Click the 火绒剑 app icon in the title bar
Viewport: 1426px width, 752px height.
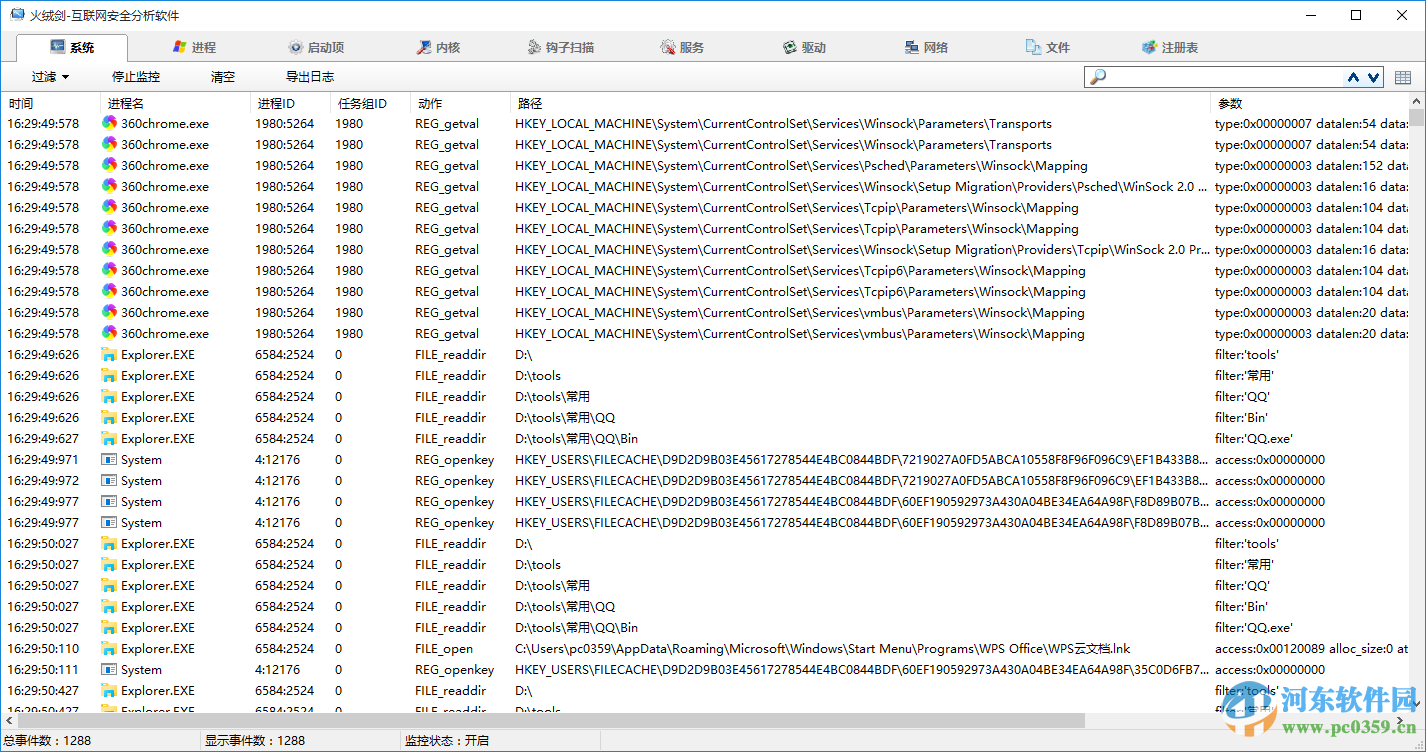(17, 15)
